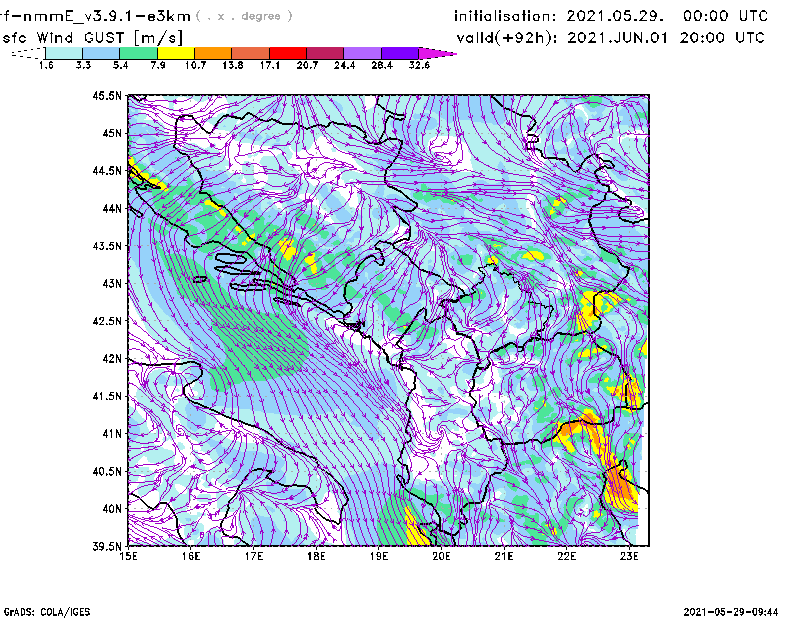This screenshot has width=800, height=618.
Task: Click the 18E longitude label
Action: click(316, 556)
